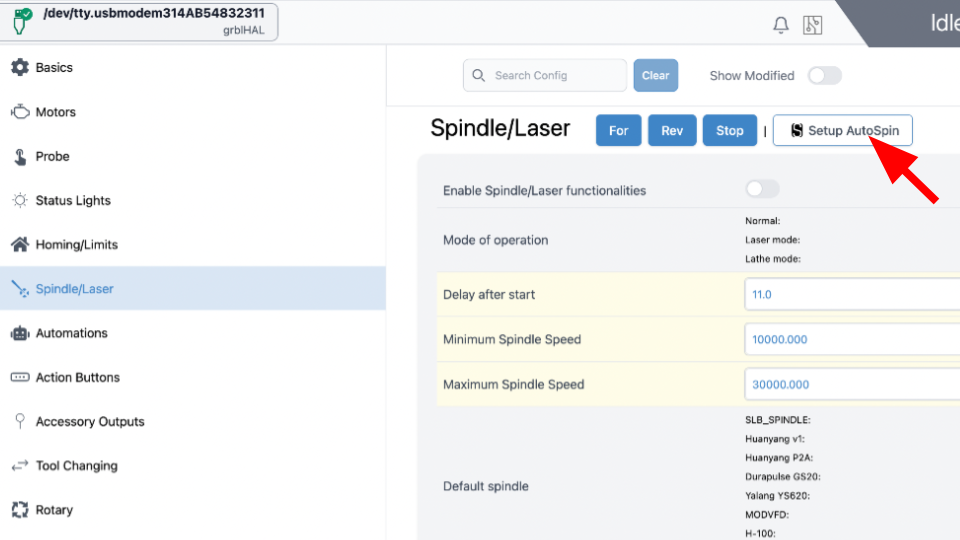This screenshot has width=960, height=540.
Task: Click the 'Durapulse GS20:' option label
Action: [x=782, y=477]
